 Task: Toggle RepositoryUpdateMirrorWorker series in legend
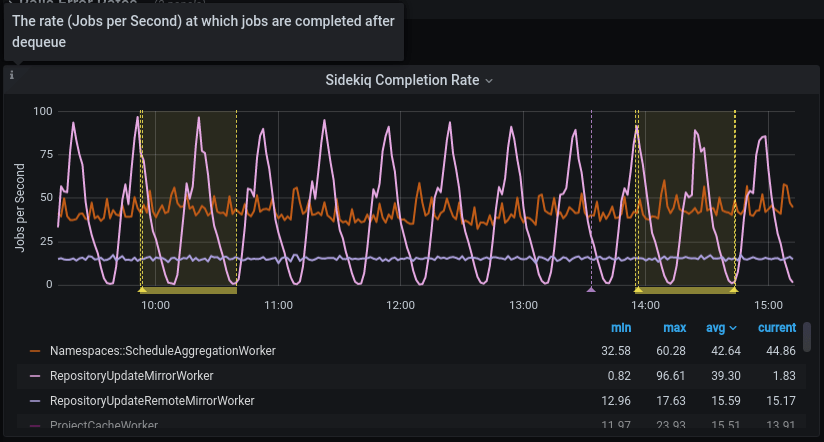(131, 376)
